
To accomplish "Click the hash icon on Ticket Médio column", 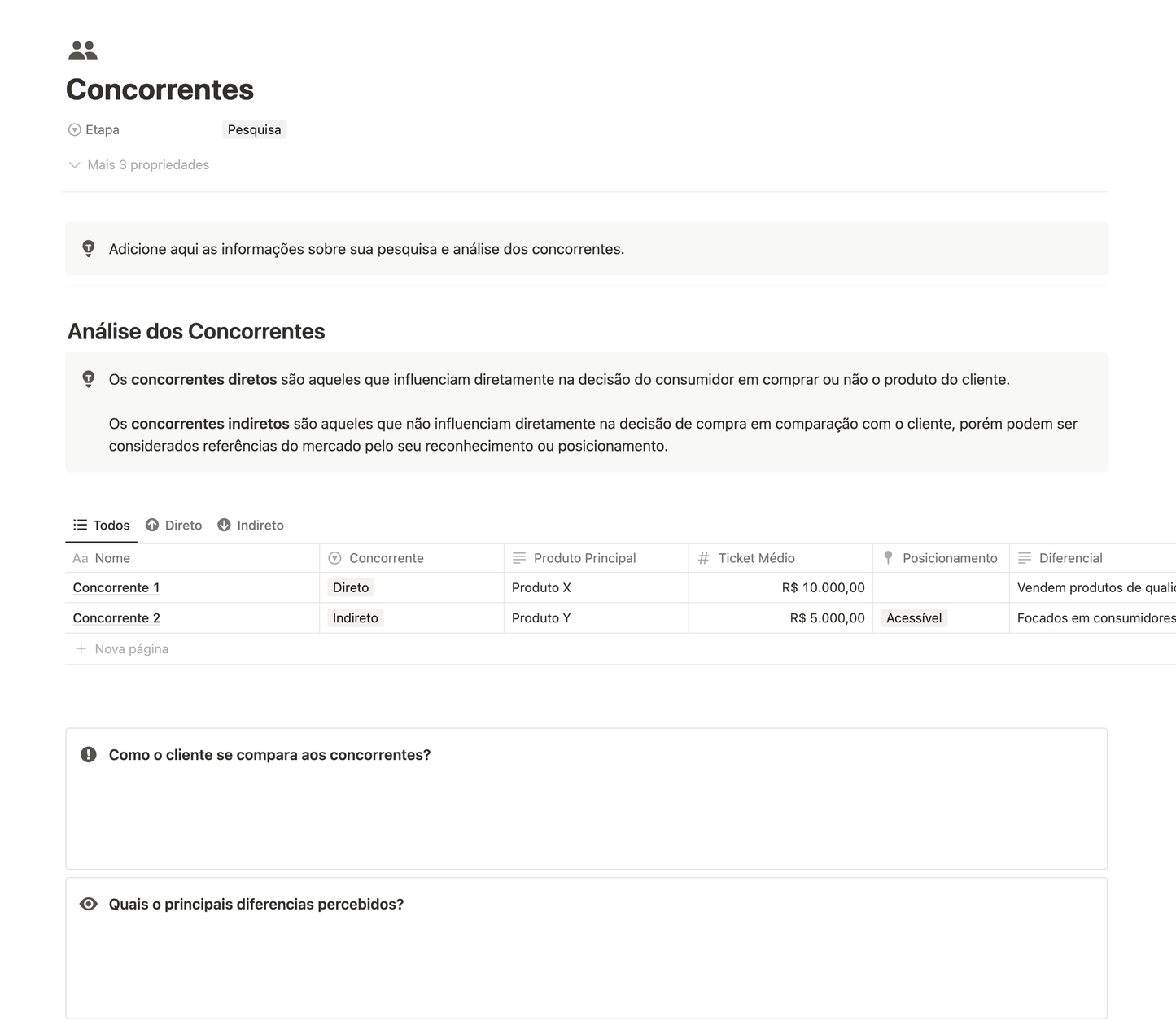I will [703, 558].
